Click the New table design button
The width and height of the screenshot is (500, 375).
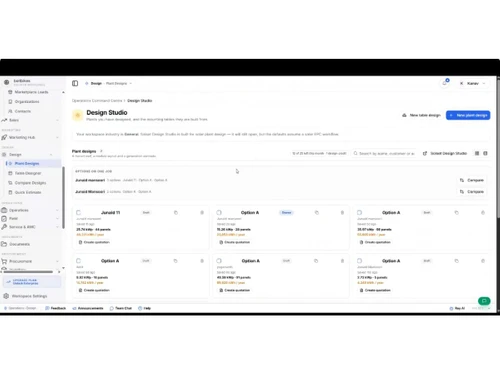coord(421,115)
